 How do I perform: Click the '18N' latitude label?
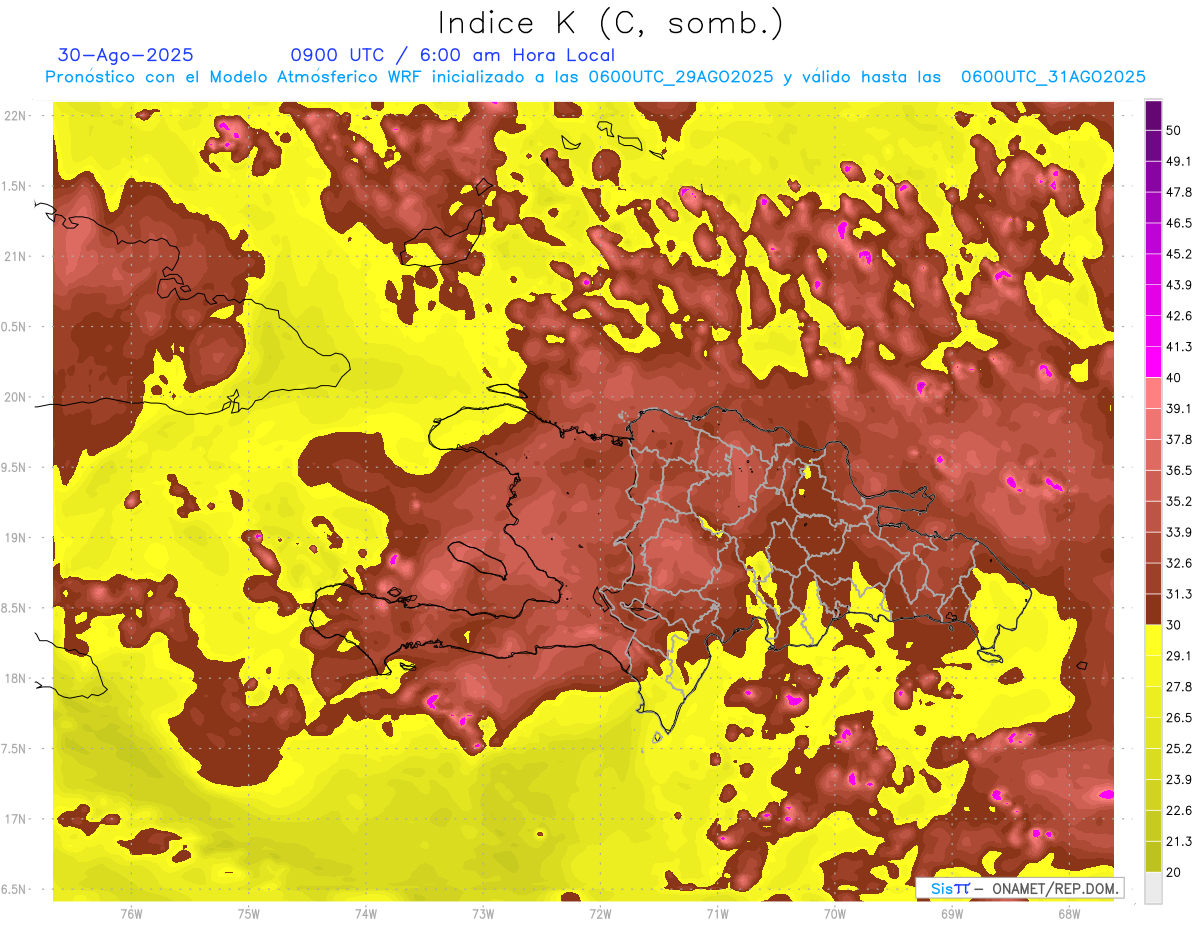pyautogui.click(x=15, y=678)
